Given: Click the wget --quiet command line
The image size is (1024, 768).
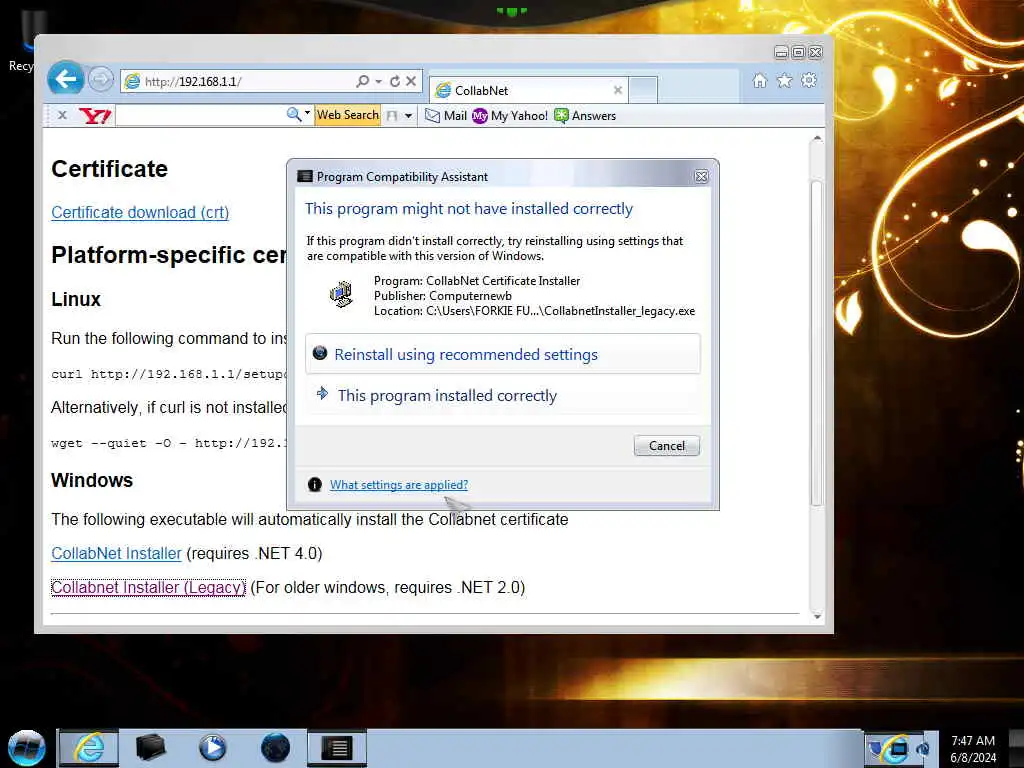Looking at the screenshot, I should pyautogui.click(x=168, y=443).
